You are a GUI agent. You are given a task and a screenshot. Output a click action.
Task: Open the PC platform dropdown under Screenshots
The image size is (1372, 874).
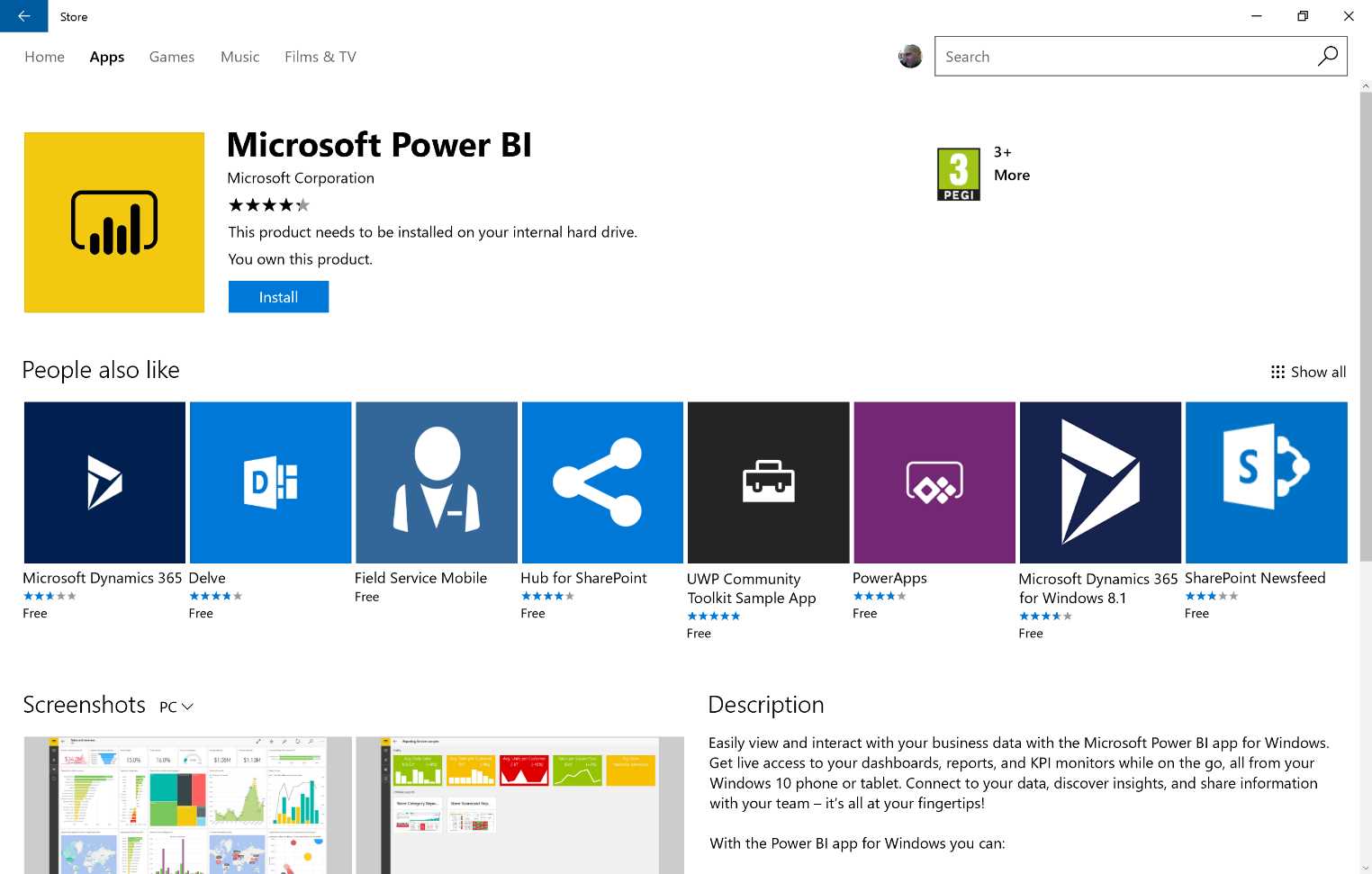coord(176,706)
